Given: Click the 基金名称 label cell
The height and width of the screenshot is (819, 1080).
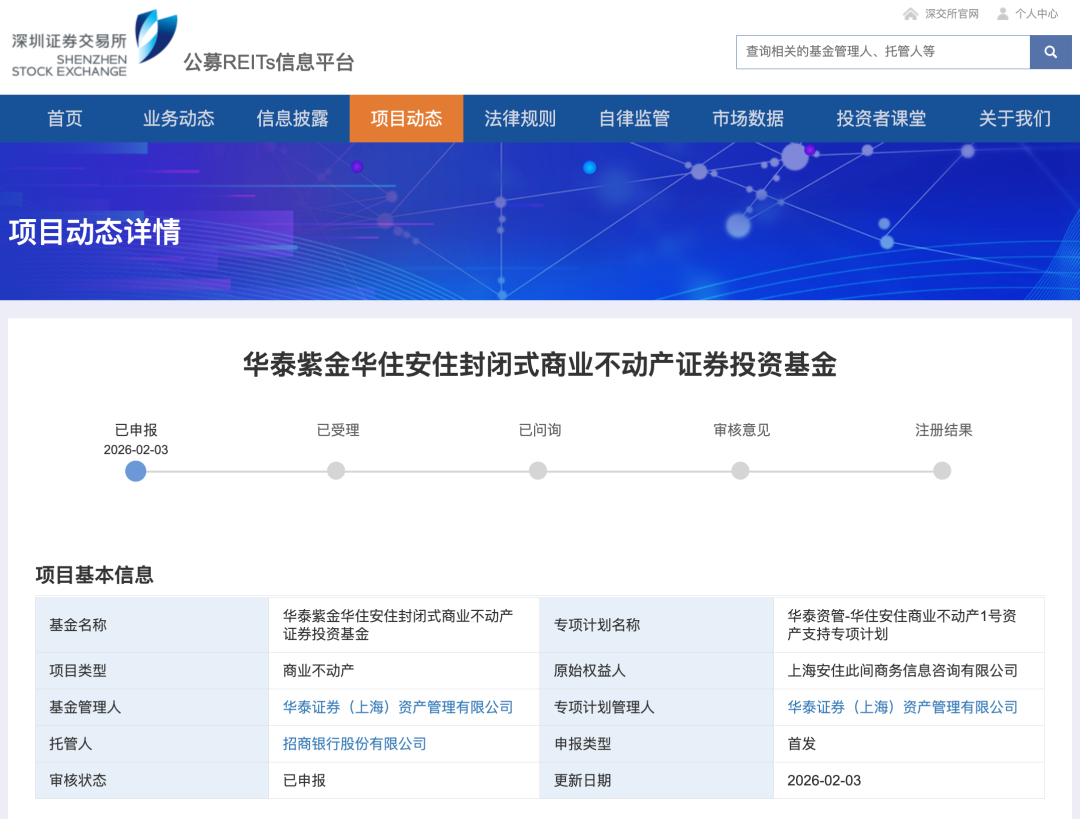Looking at the screenshot, I should coord(152,625).
